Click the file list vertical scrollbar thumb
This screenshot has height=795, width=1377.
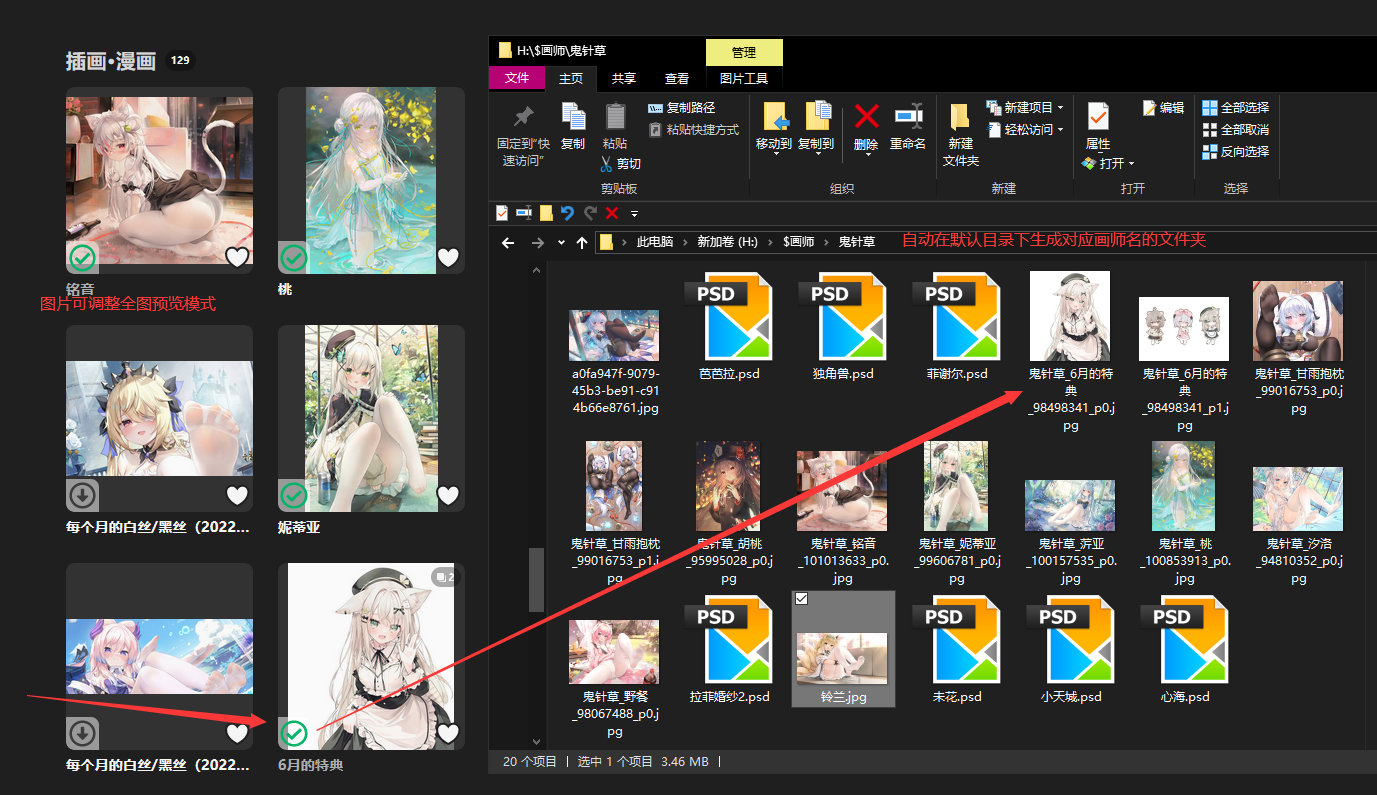coord(536,578)
